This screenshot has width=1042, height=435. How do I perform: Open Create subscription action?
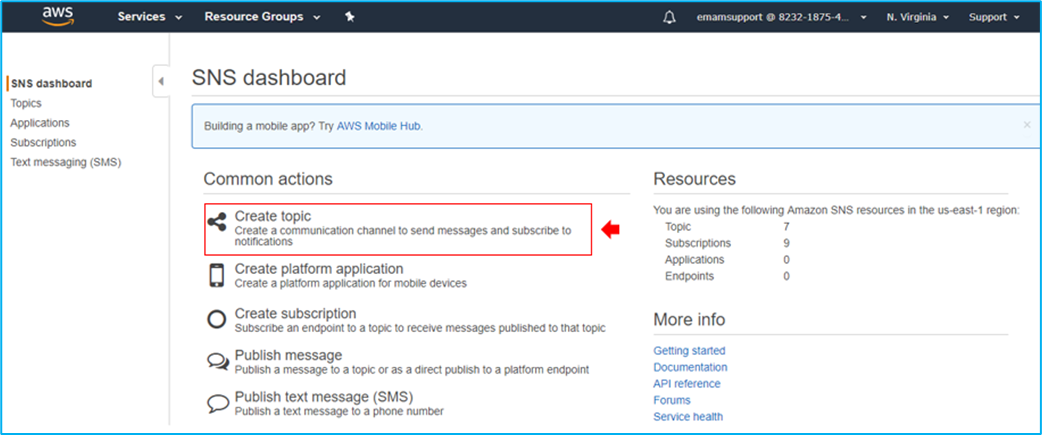[295, 313]
